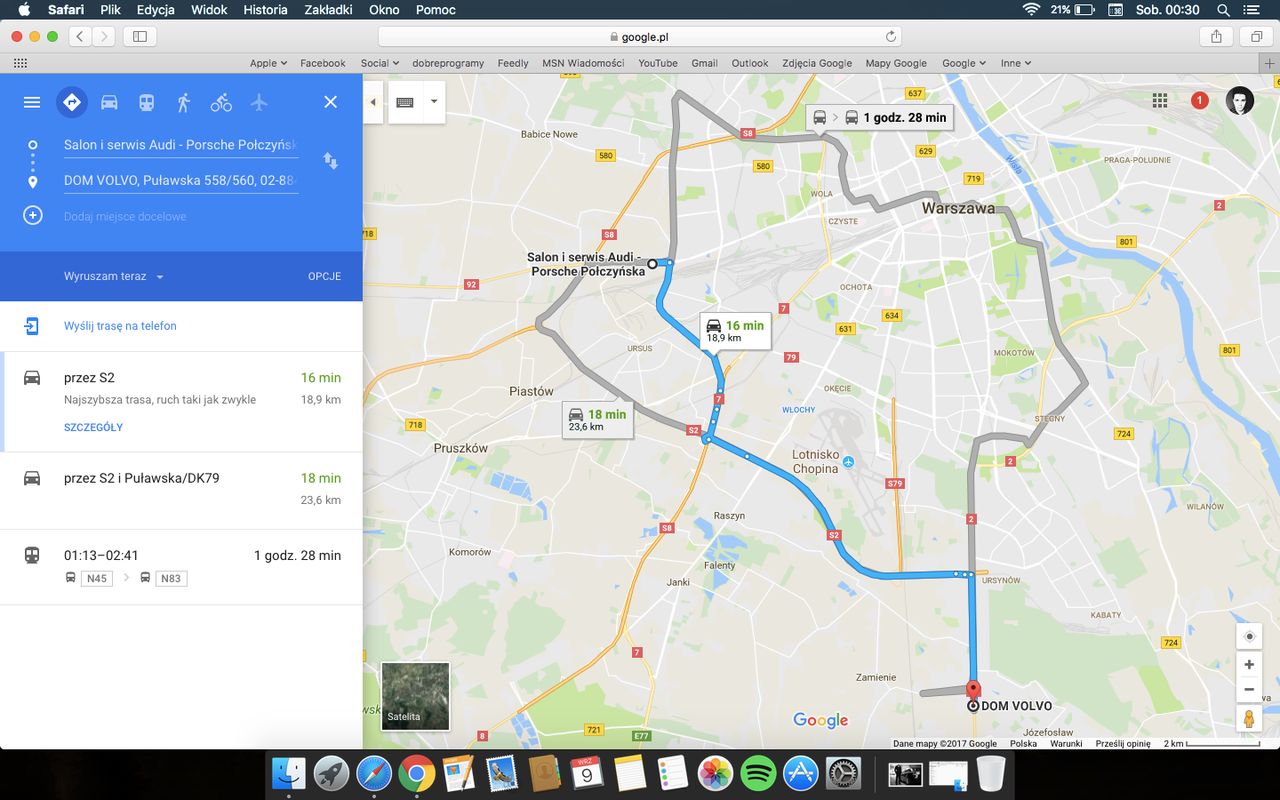Image resolution: width=1280 pixels, height=800 pixels.
Task: Select public transit travel mode icon
Action: 146,102
